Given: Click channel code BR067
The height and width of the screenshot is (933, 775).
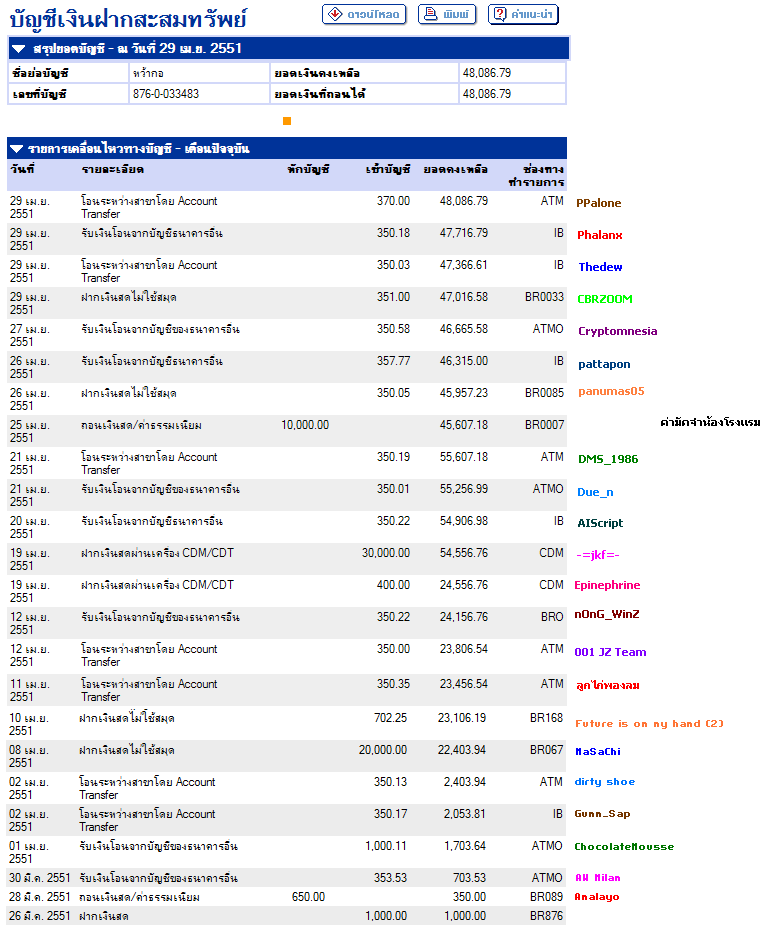Looking at the screenshot, I should pos(546,750).
